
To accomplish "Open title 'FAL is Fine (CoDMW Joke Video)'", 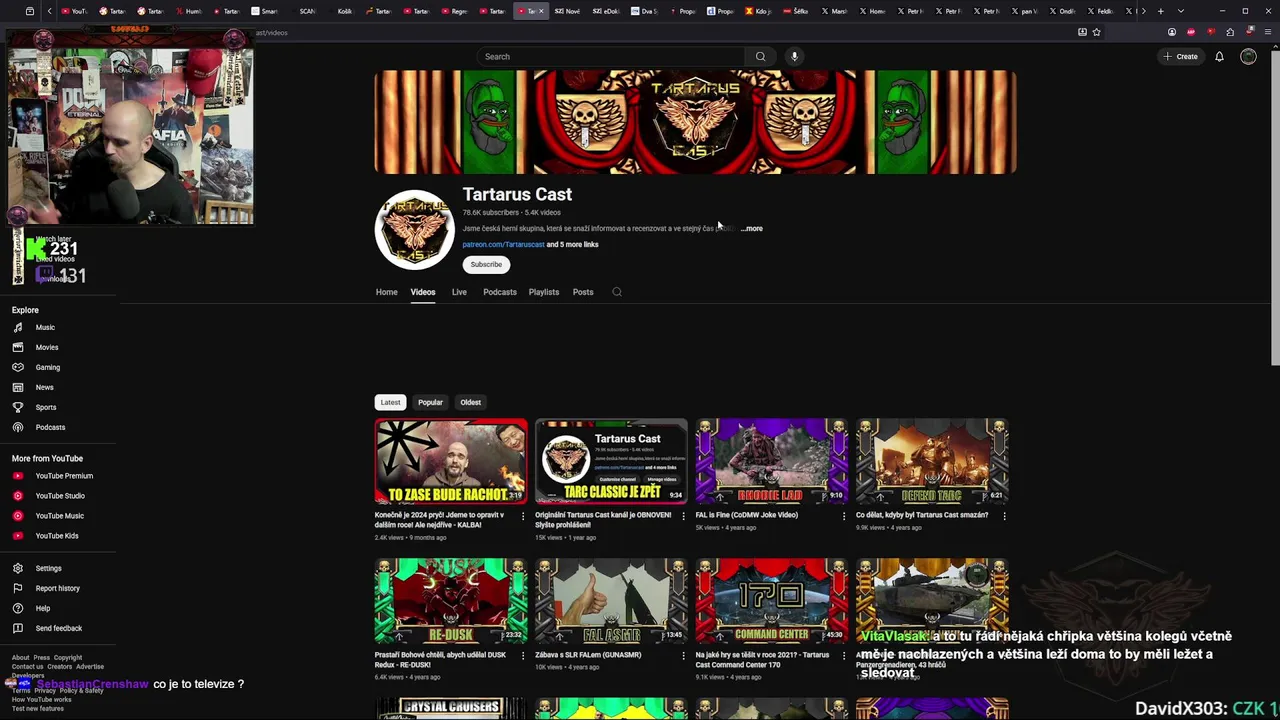I will point(747,515).
